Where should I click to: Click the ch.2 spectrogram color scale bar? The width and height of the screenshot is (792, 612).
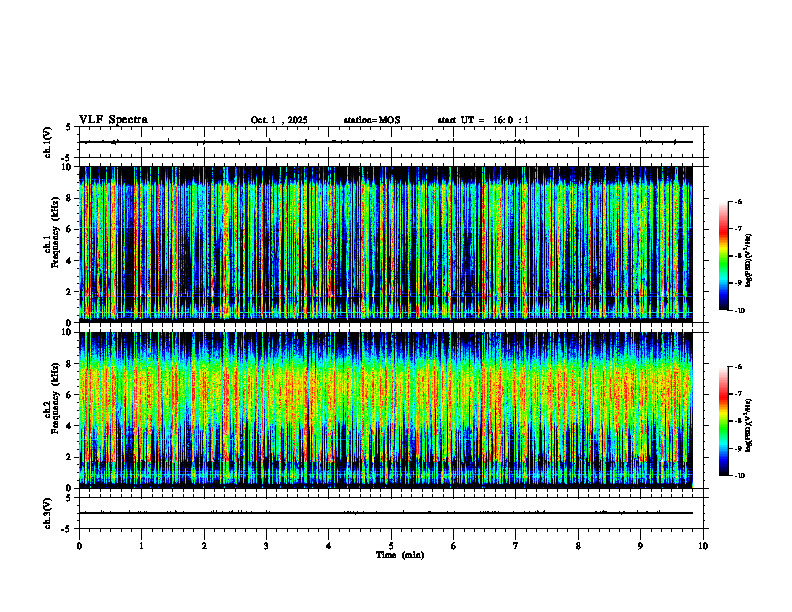tap(723, 421)
